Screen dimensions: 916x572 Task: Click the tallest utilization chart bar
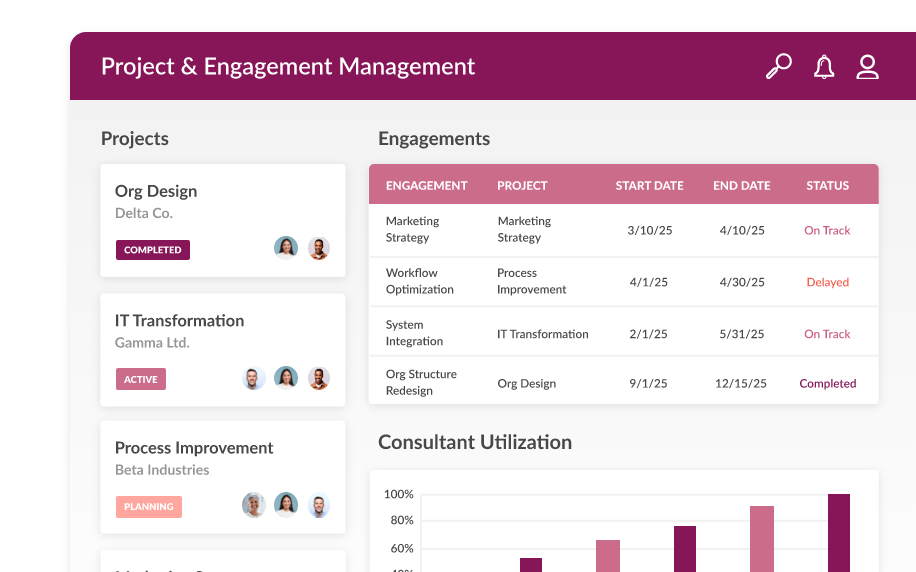(x=839, y=533)
